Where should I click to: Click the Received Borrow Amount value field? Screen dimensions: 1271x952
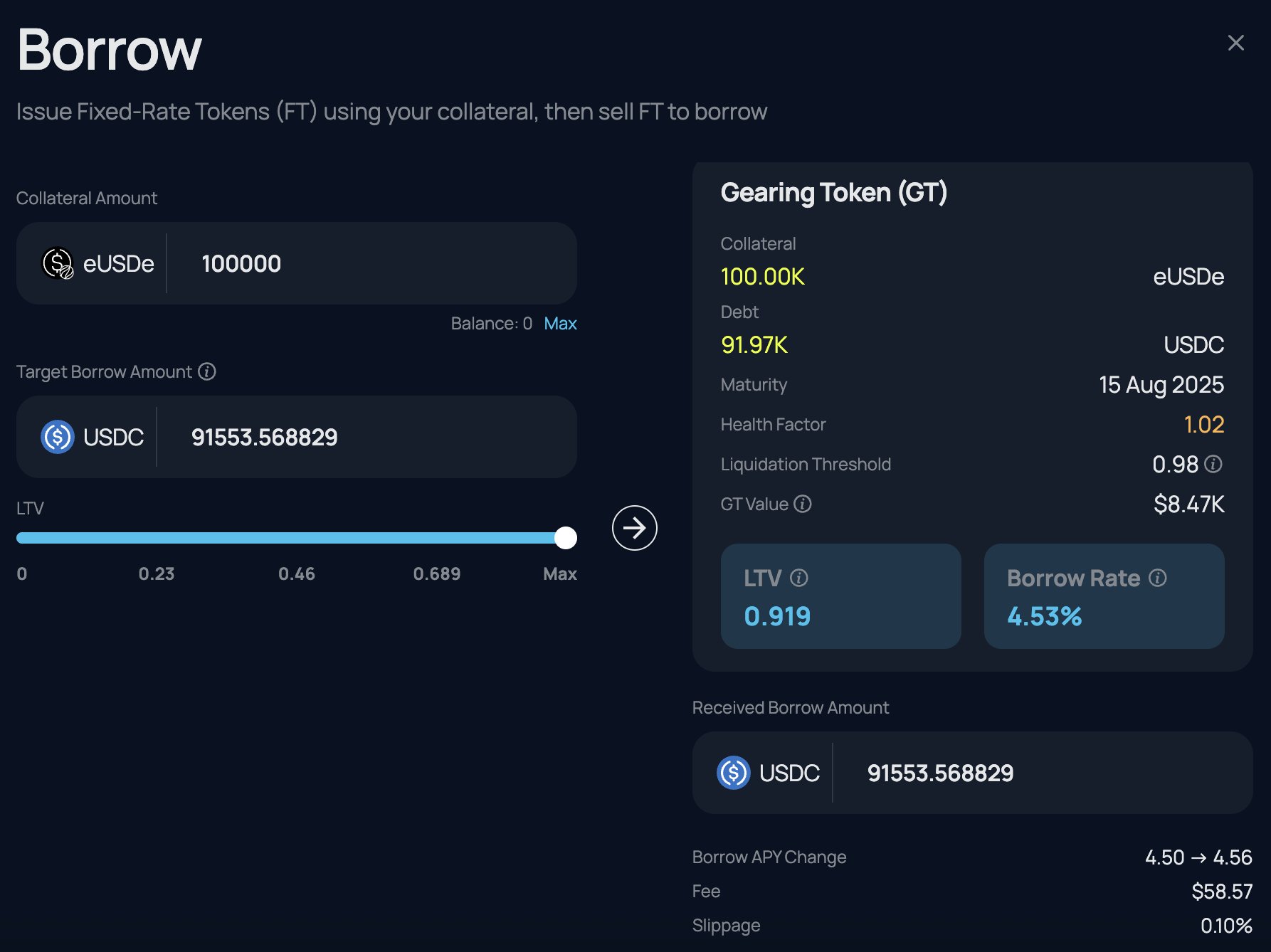(1043, 773)
